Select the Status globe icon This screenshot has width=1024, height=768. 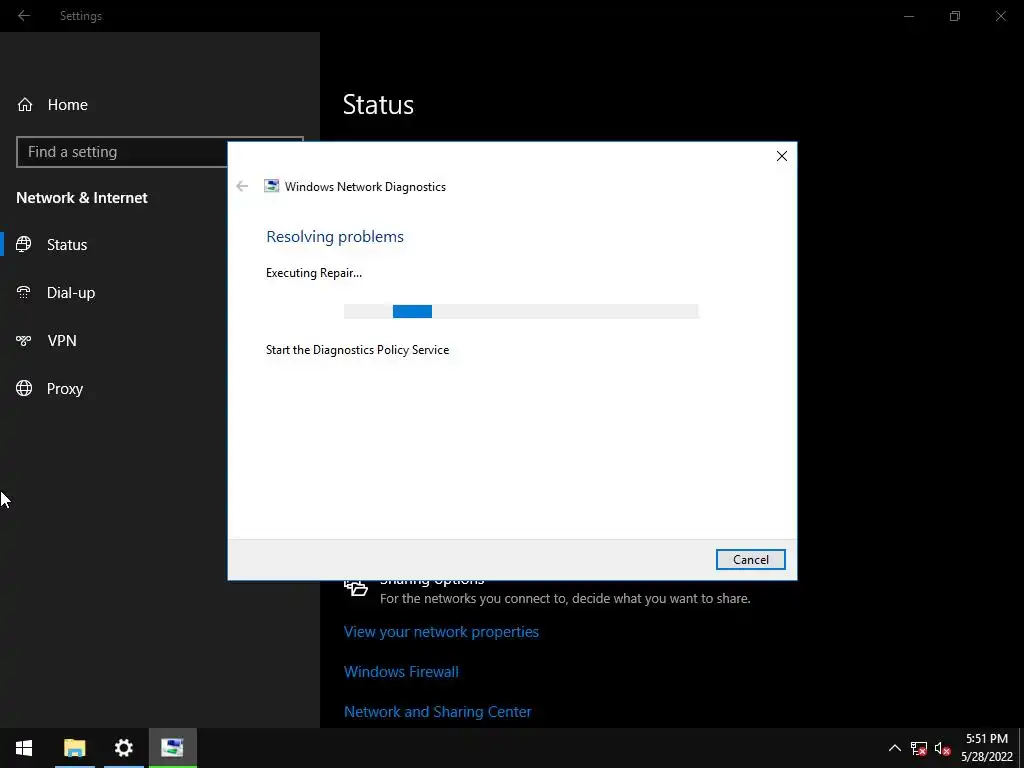(24, 244)
